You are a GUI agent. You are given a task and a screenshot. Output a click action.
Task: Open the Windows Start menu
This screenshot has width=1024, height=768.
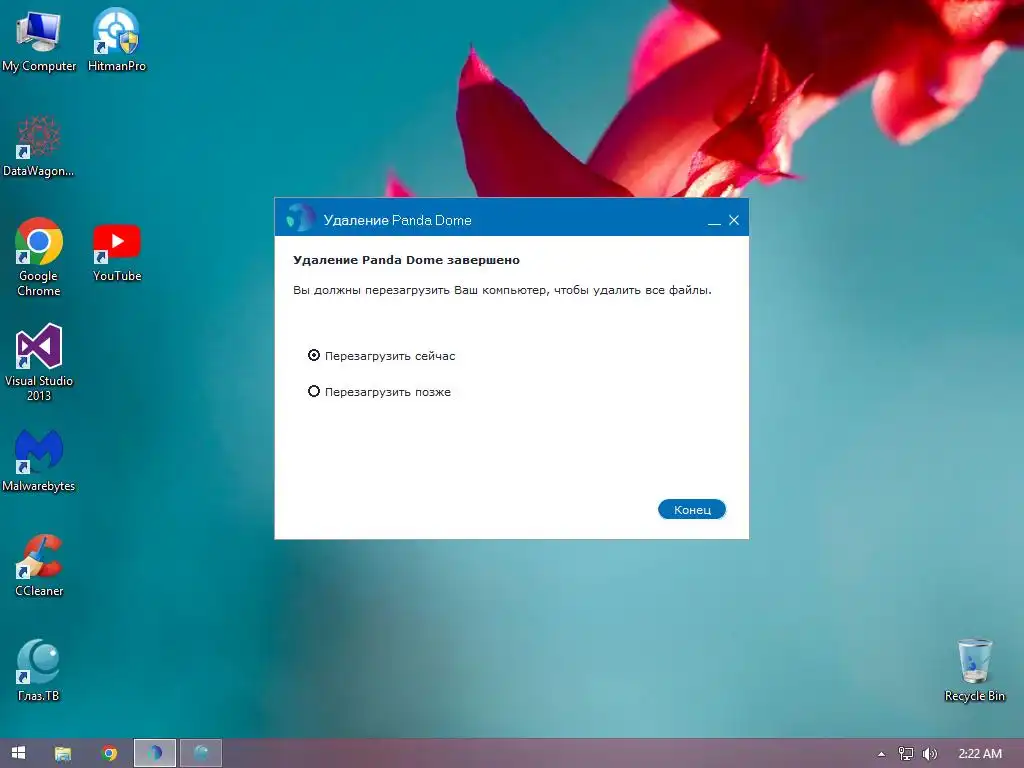tap(18, 753)
